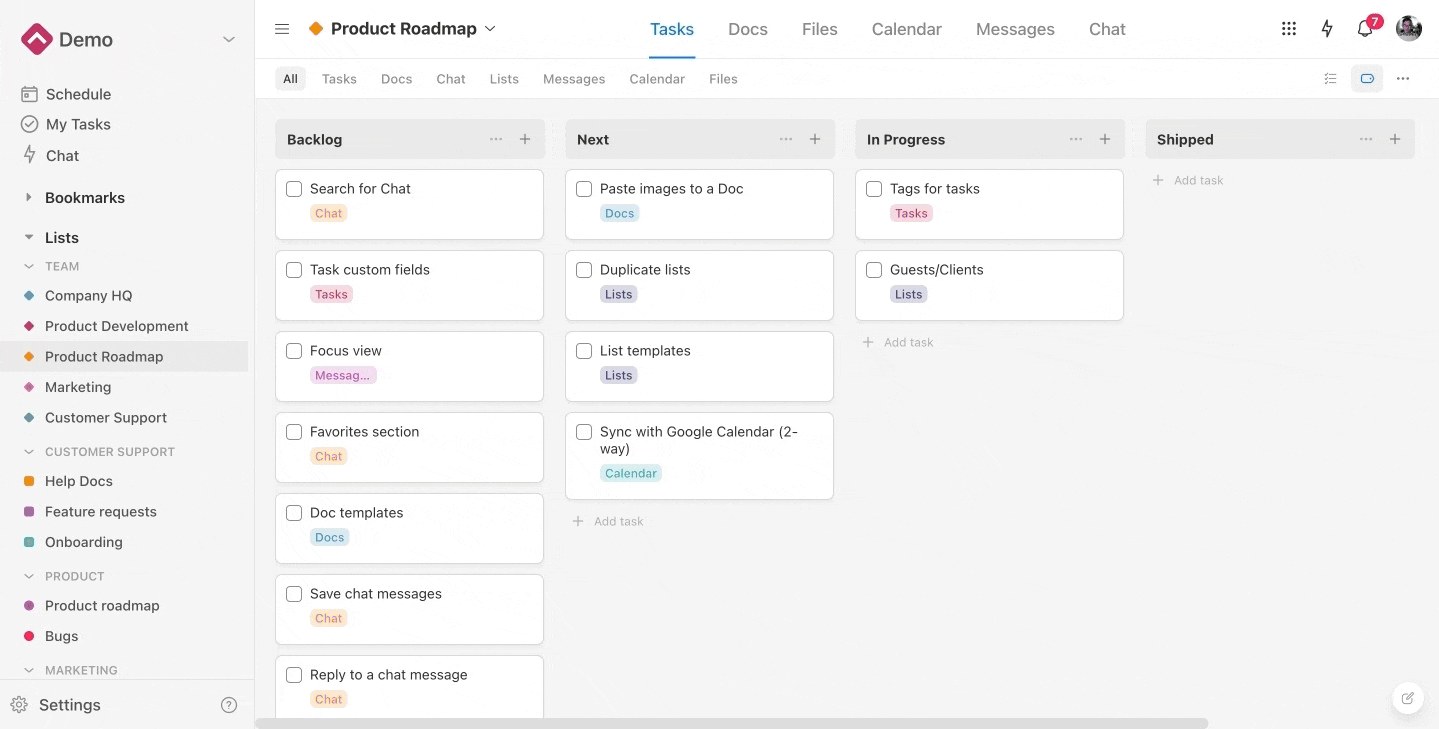This screenshot has width=1439, height=729.
Task: Open the hamburger menu beside Product Roadmap
Action: click(x=281, y=29)
